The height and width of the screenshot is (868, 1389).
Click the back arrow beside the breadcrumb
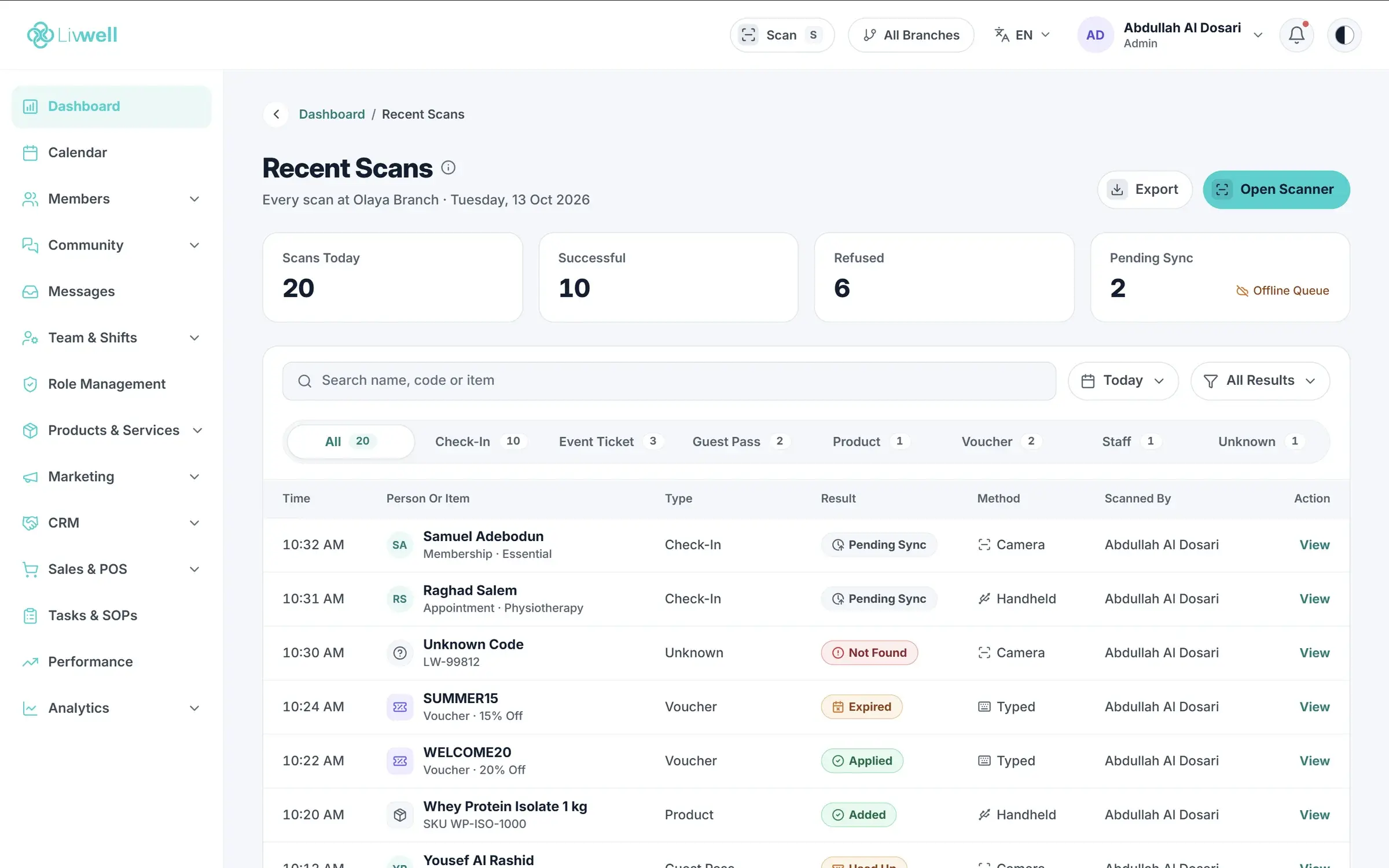[277, 114]
